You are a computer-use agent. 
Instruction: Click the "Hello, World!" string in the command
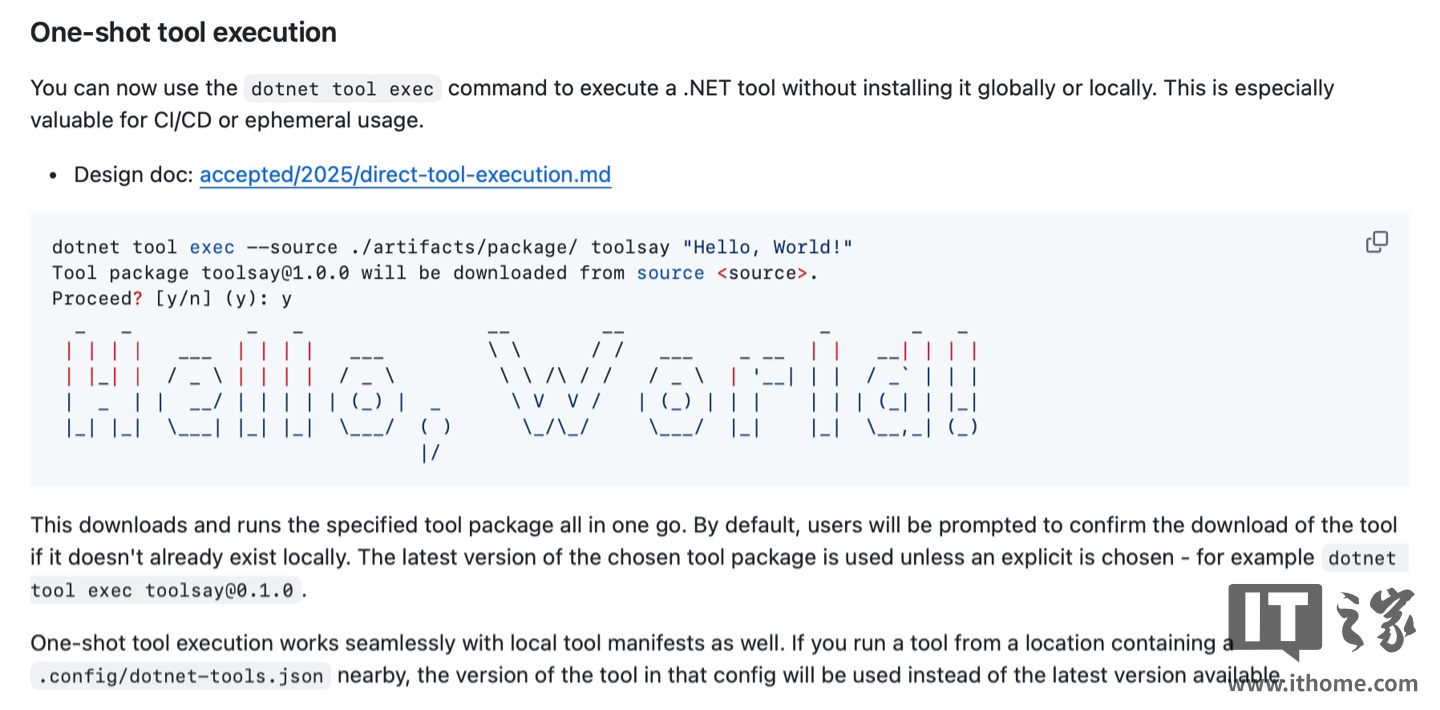click(x=767, y=247)
